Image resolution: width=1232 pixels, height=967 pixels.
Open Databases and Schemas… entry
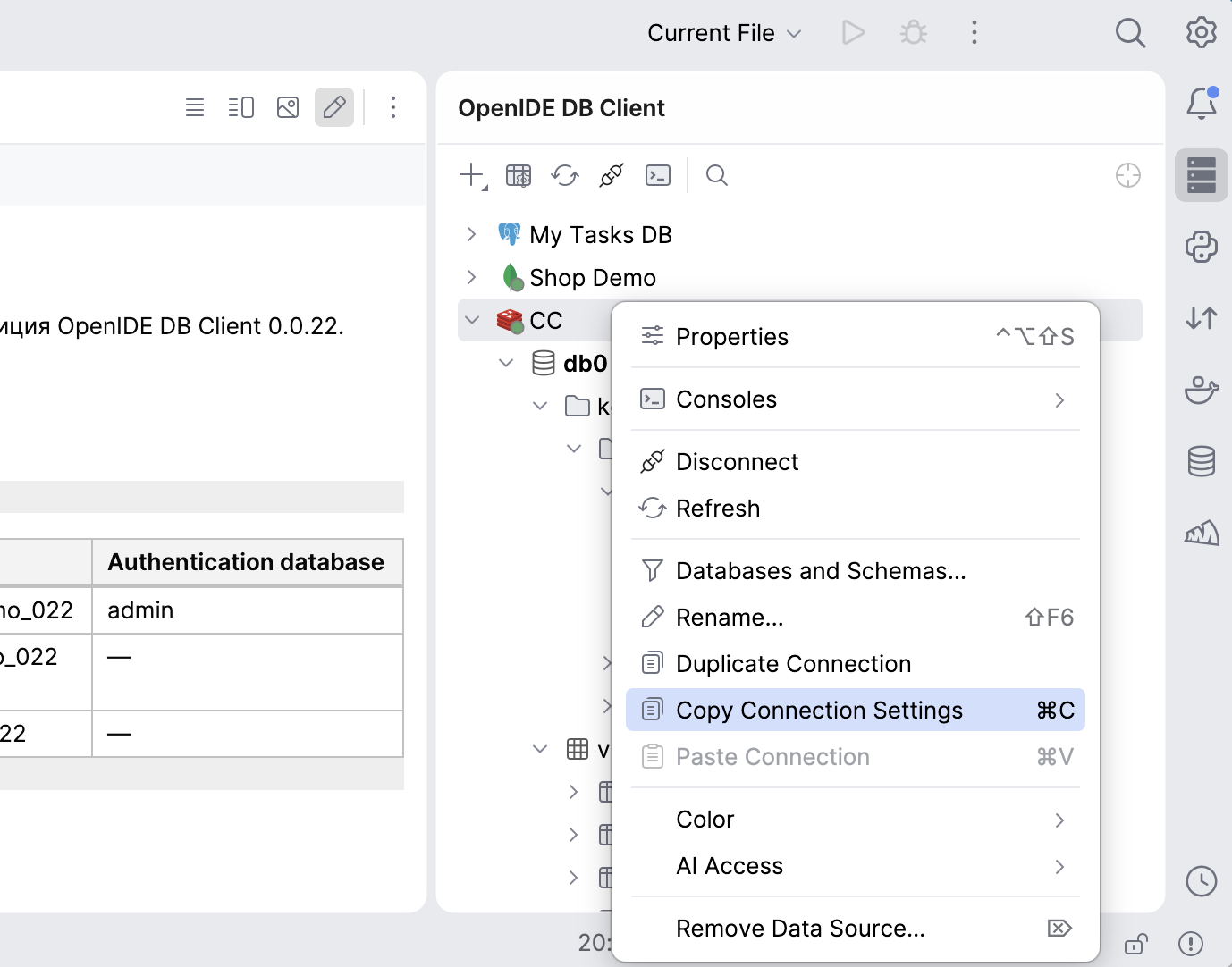856,571
